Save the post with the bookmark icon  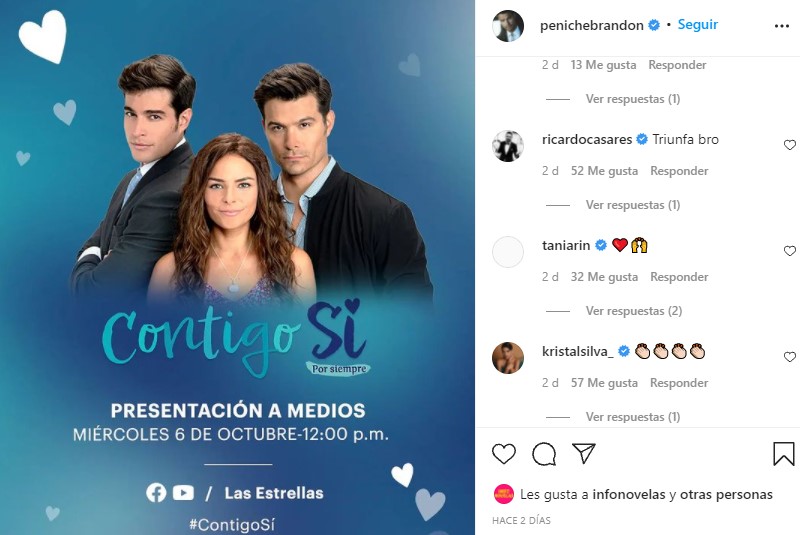pos(784,453)
